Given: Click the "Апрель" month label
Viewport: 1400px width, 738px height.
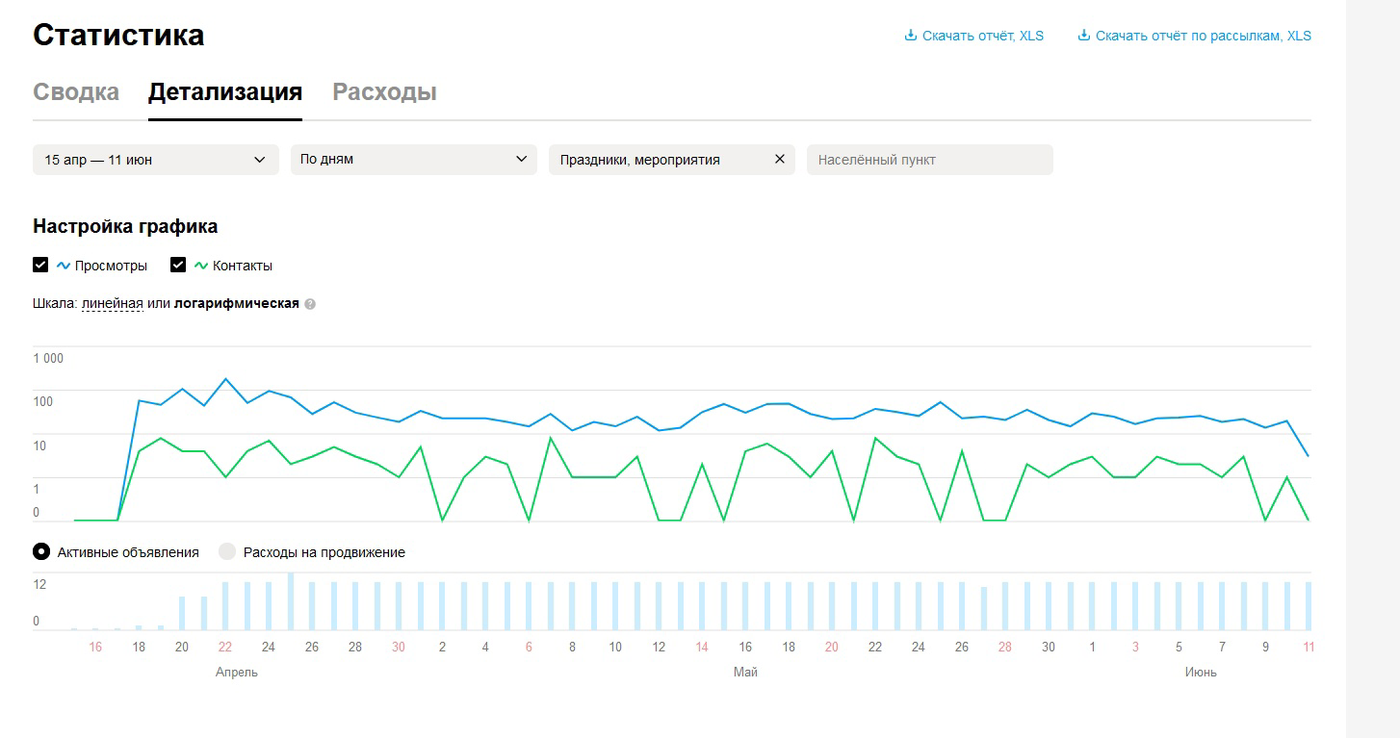Looking at the screenshot, I should tap(237, 672).
